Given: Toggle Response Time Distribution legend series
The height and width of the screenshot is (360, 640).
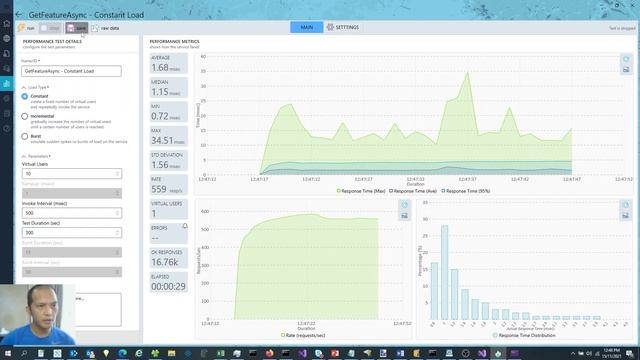Looking at the screenshot, I should tap(524, 336).
